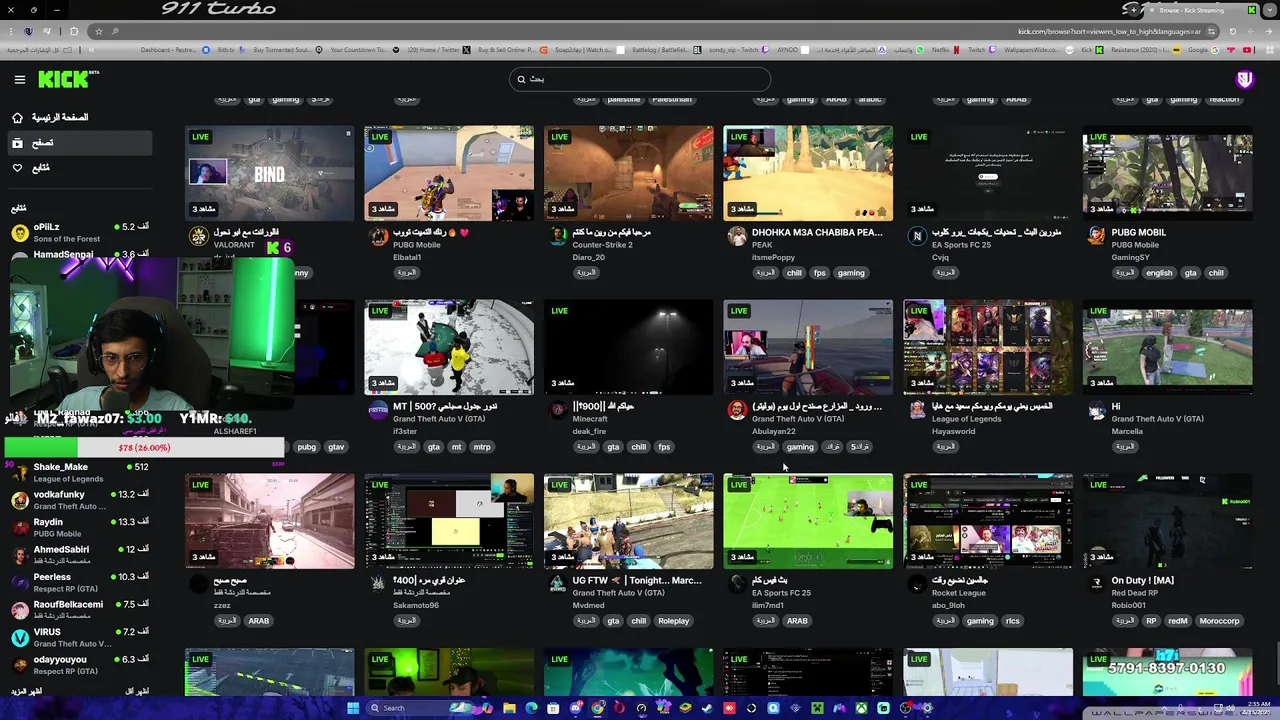Screen dimensions: 1280x720
Task: Click the english tag under PUBG MOBIL
Action: 1159,273
